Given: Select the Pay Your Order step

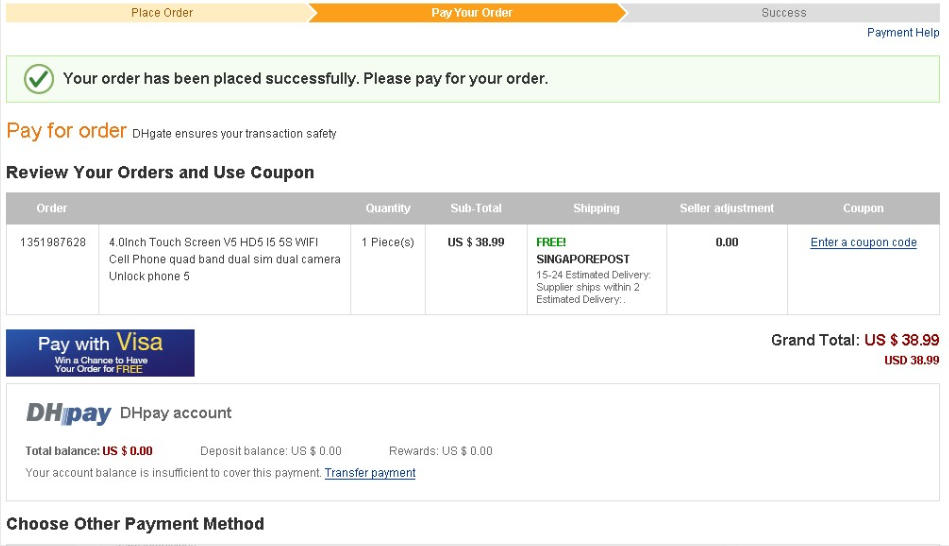Looking at the screenshot, I should point(471,13).
